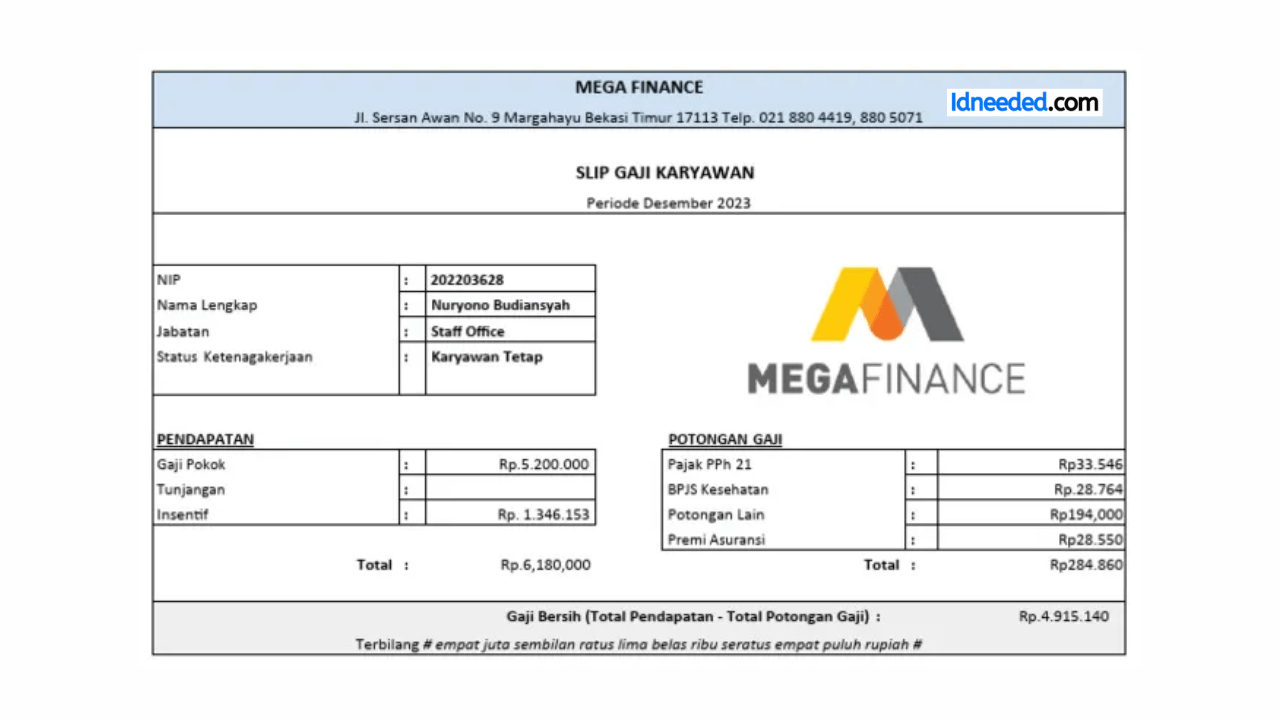Select the Periode Desember 2023 text
1280x720 pixels.
coord(668,203)
